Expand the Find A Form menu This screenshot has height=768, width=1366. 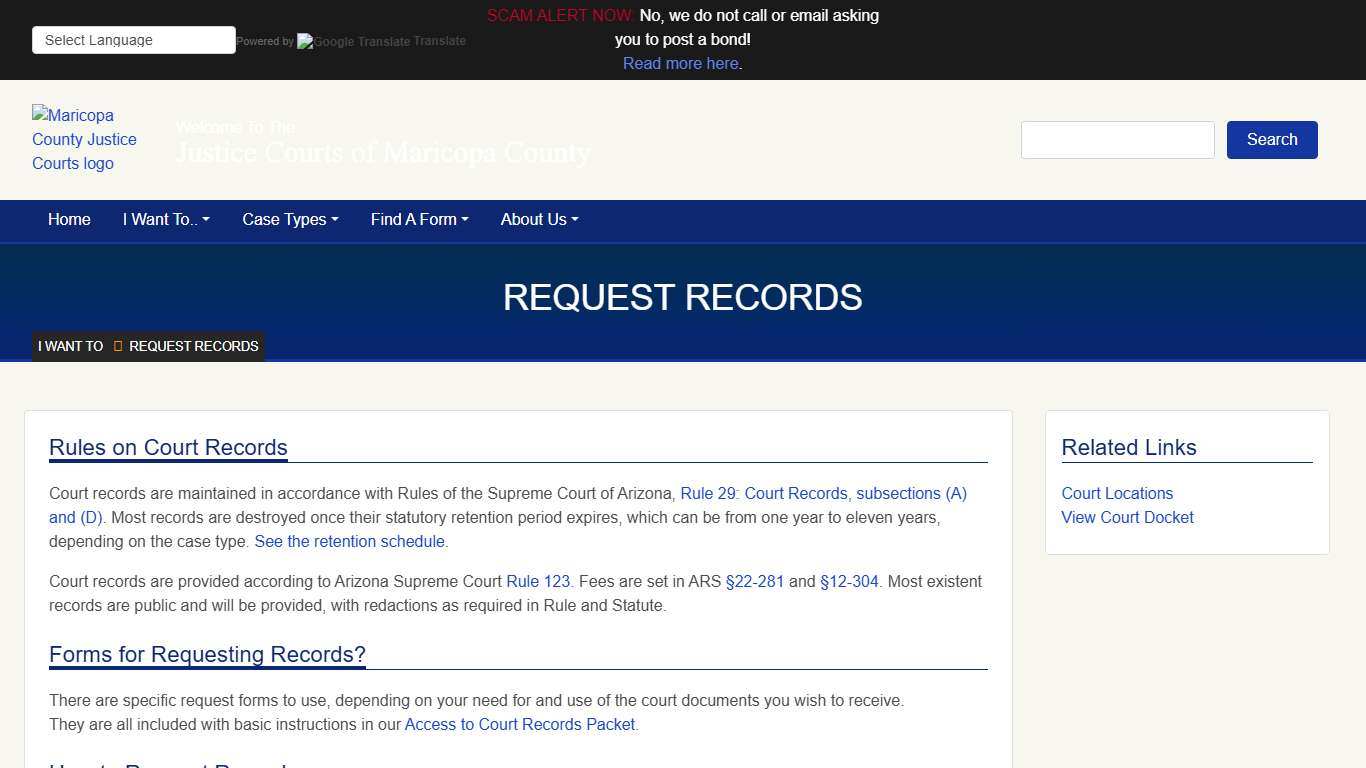tap(419, 219)
